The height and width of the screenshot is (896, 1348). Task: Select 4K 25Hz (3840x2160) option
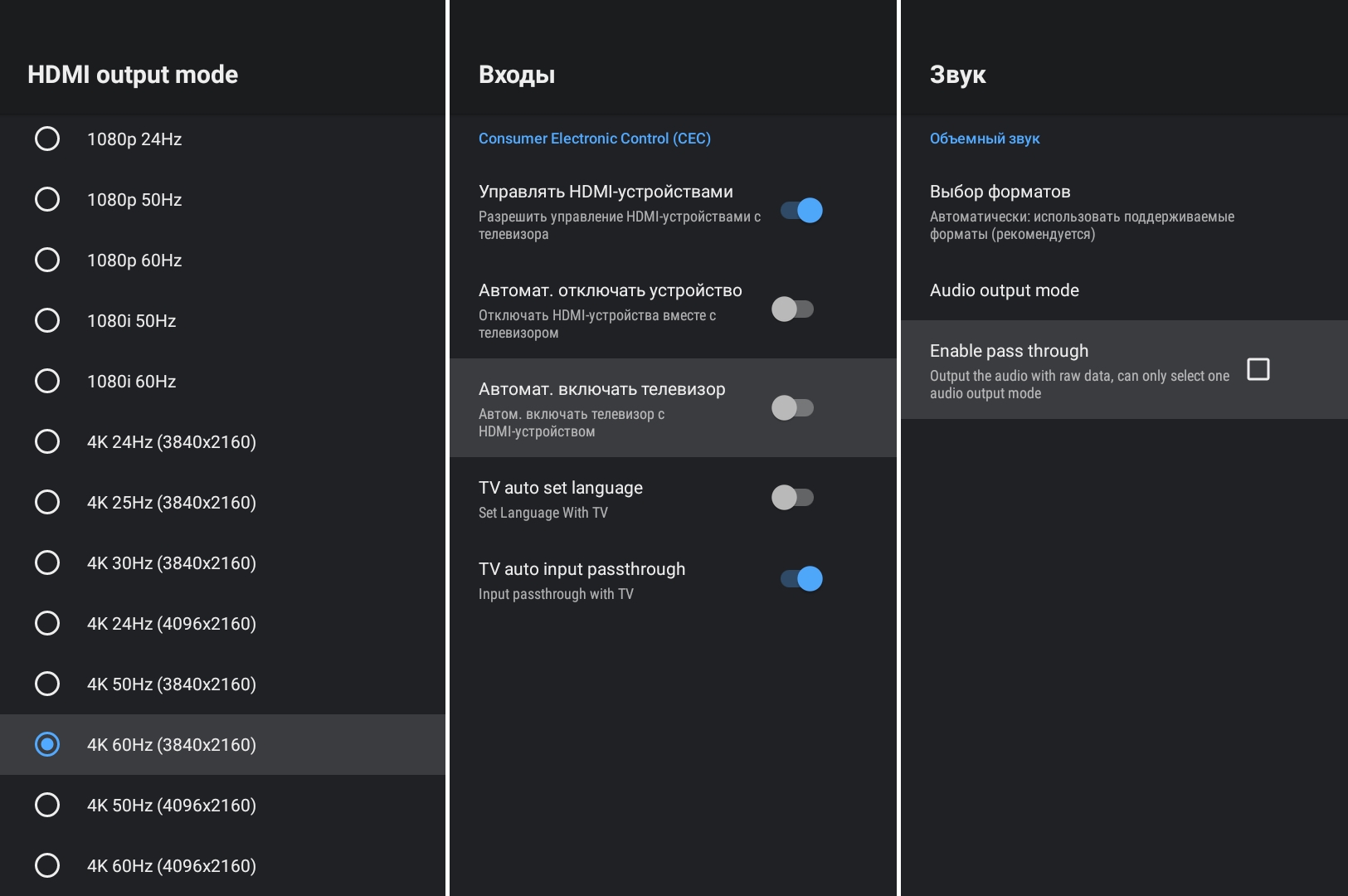[47, 502]
